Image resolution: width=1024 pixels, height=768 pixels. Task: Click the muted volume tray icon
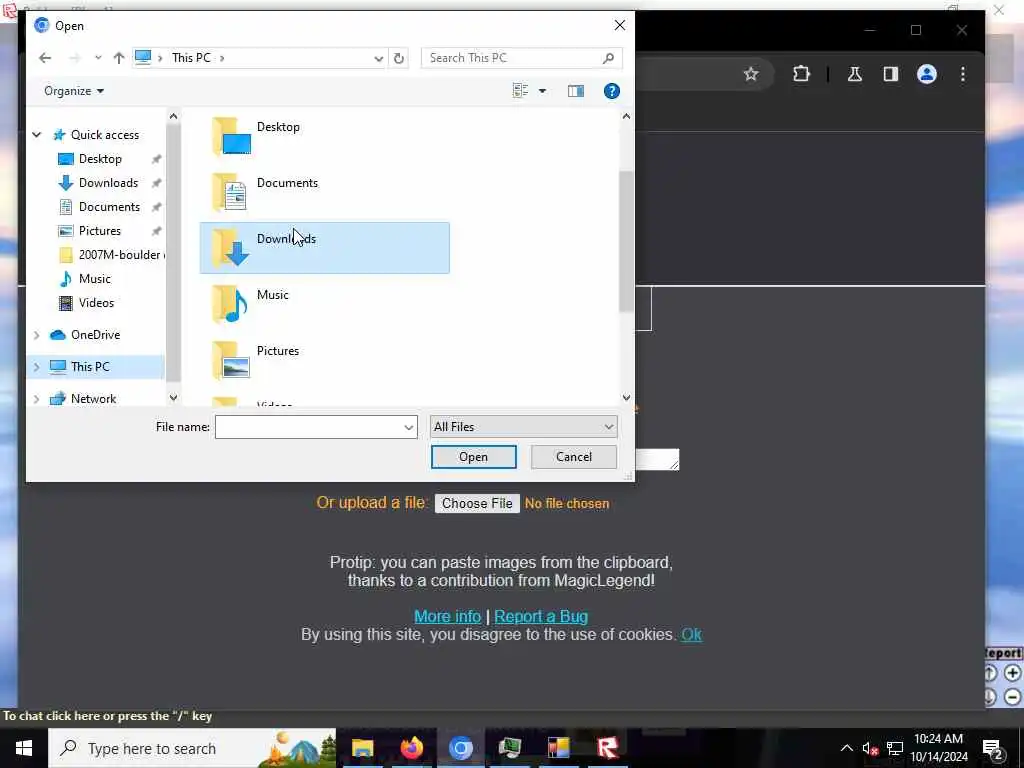(x=870, y=748)
